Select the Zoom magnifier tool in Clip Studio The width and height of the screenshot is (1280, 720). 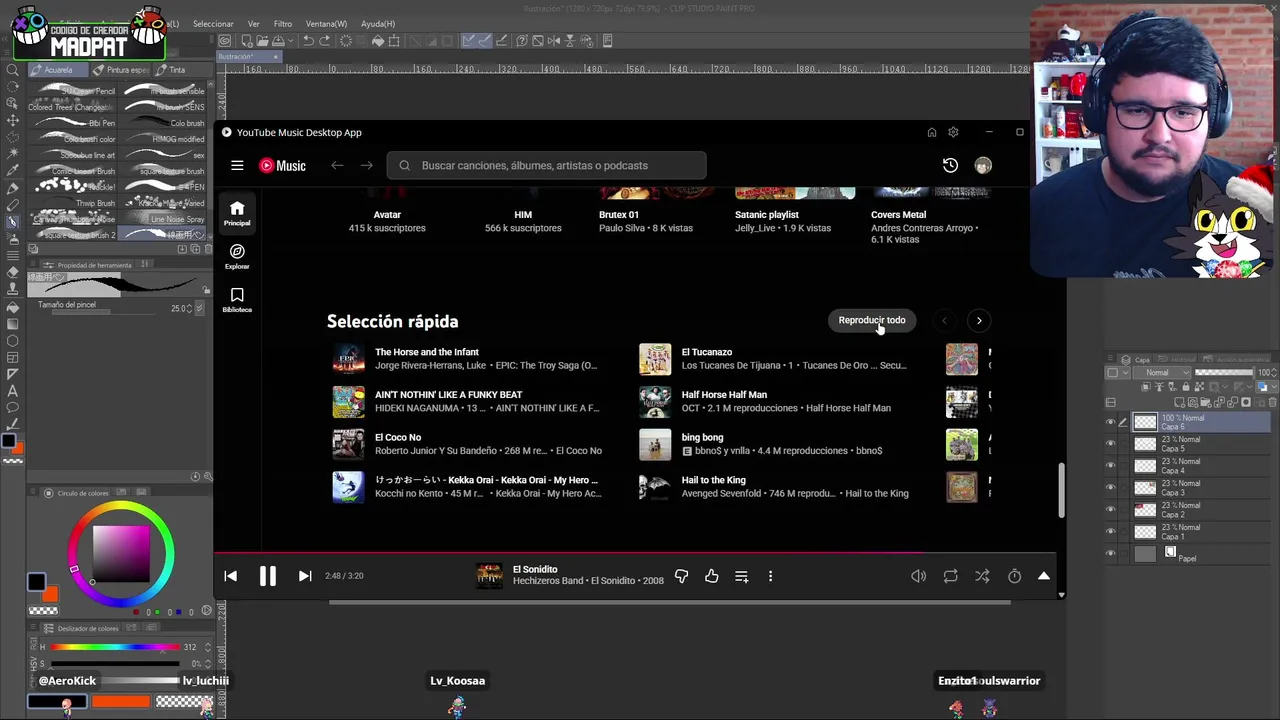tap(12, 70)
